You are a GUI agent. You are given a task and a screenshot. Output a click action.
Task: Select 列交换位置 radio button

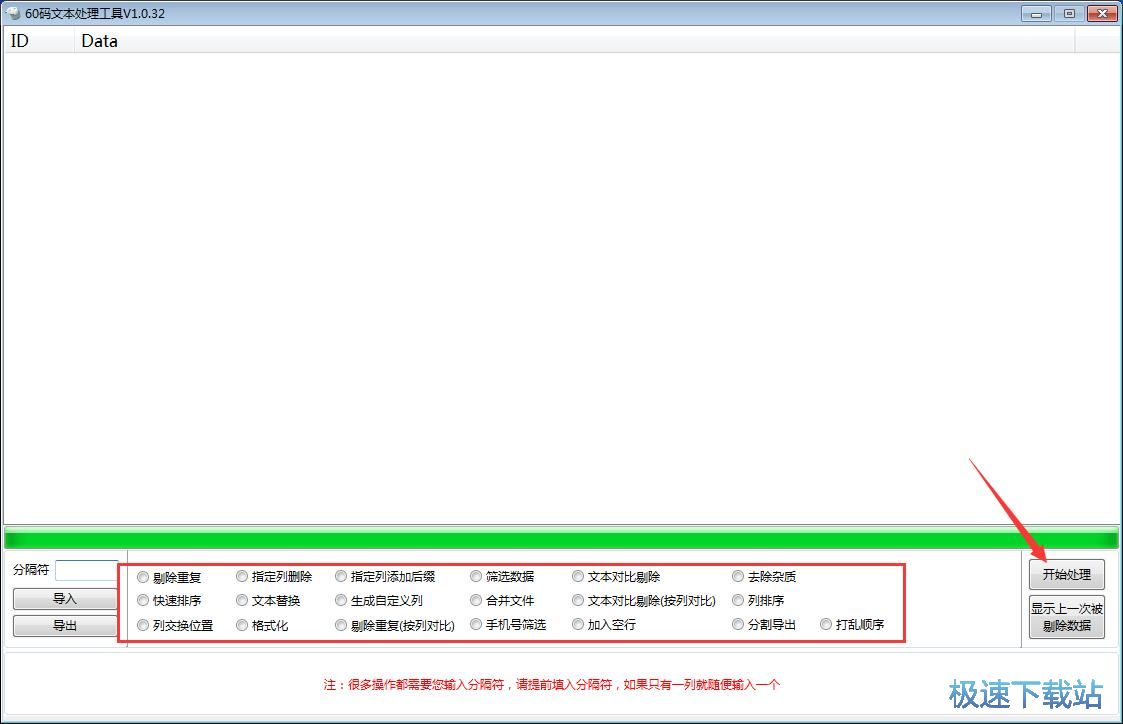pyautogui.click(x=143, y=625)
